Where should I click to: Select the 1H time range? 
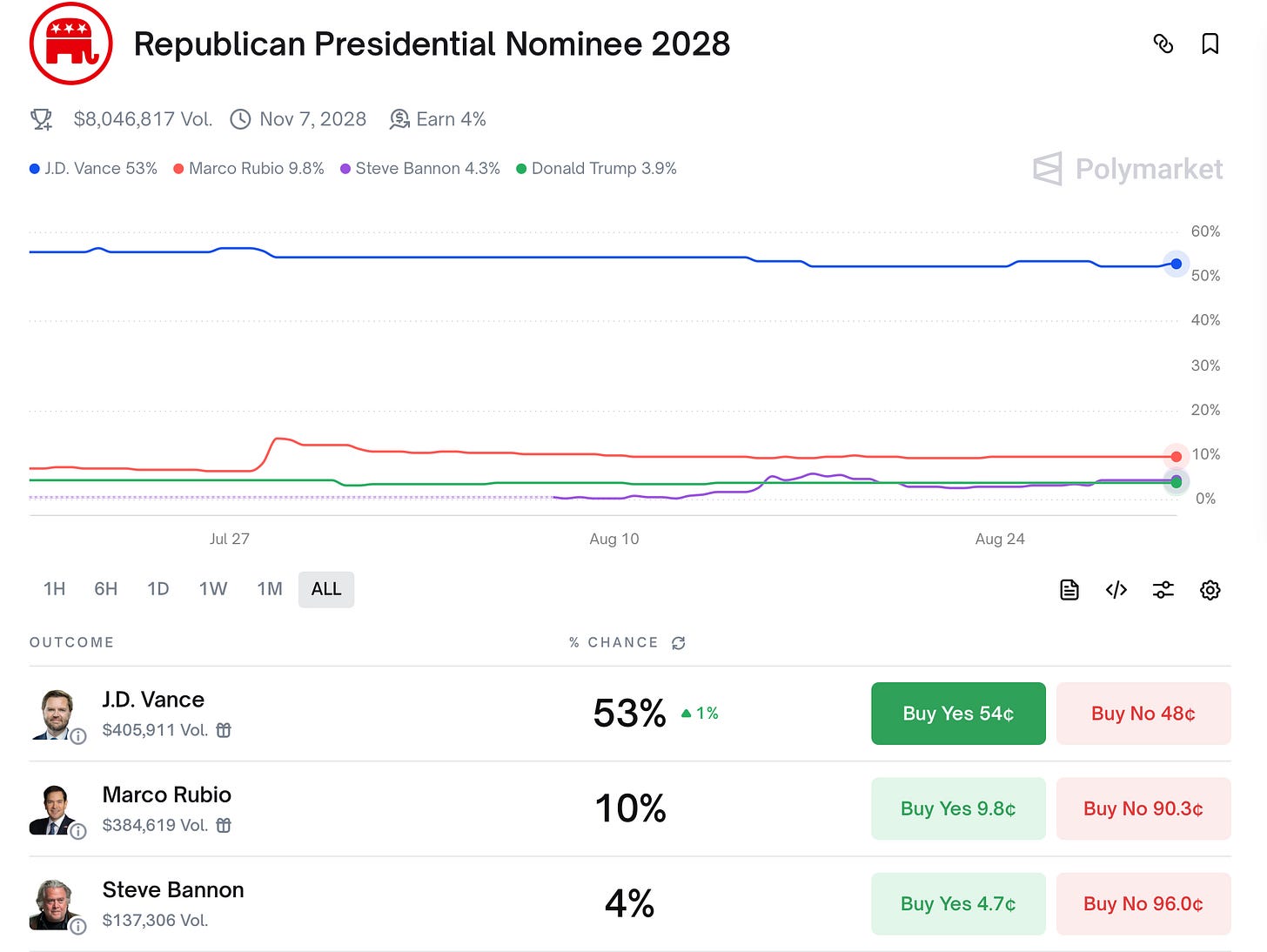(x=54, y=589)
